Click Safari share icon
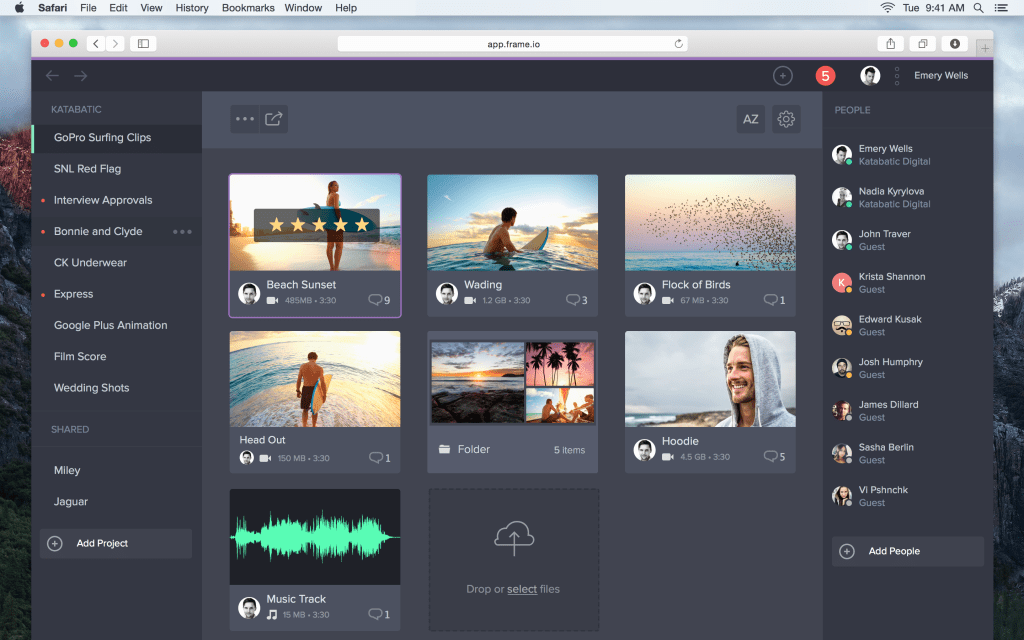The width and height of the screenshot is (1024, 640). (x=890, y=44)
